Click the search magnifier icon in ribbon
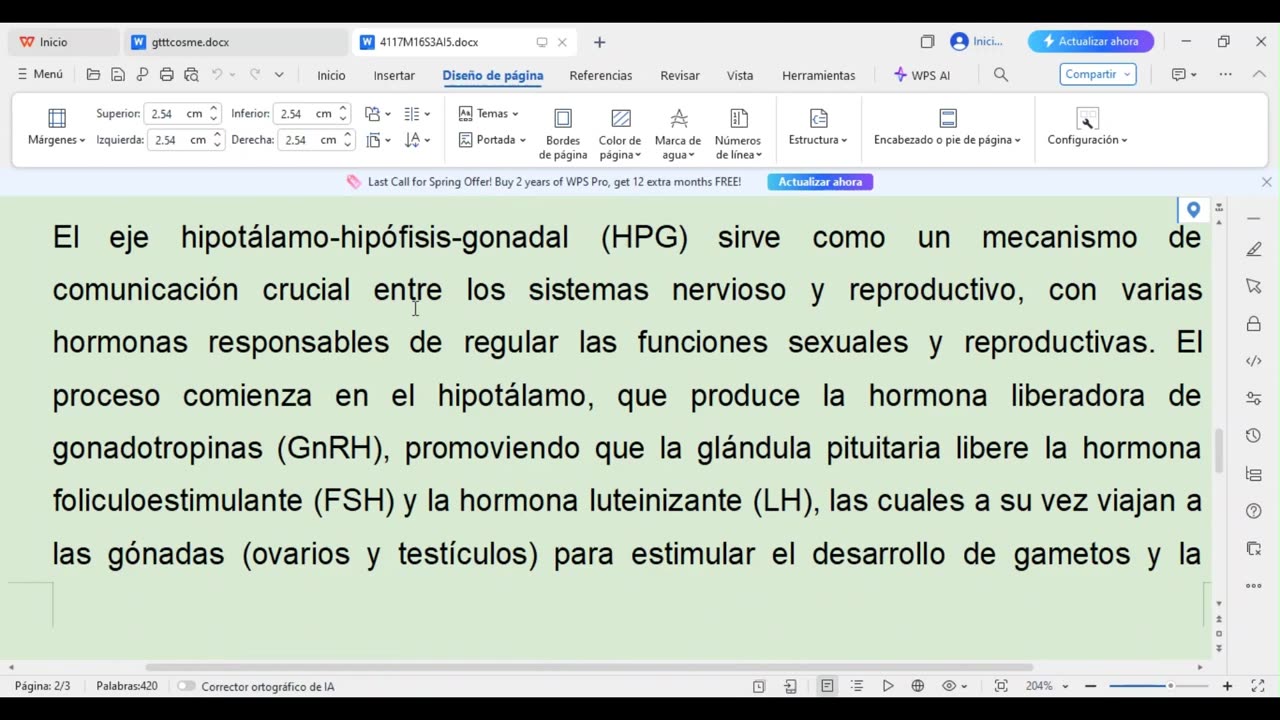The width and height of the screenshot is (1280, 720). point(1000,75)
